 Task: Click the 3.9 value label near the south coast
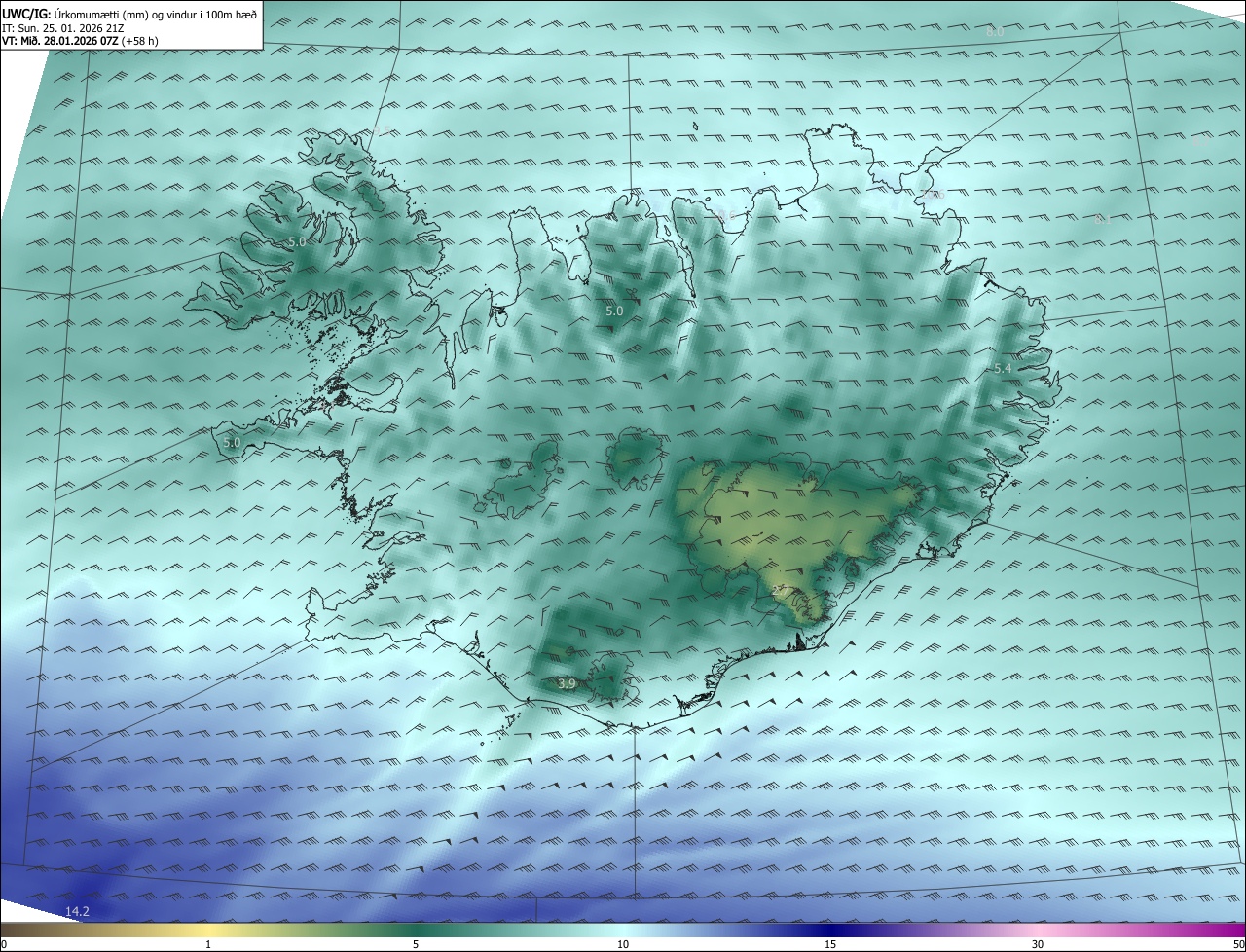568,684
